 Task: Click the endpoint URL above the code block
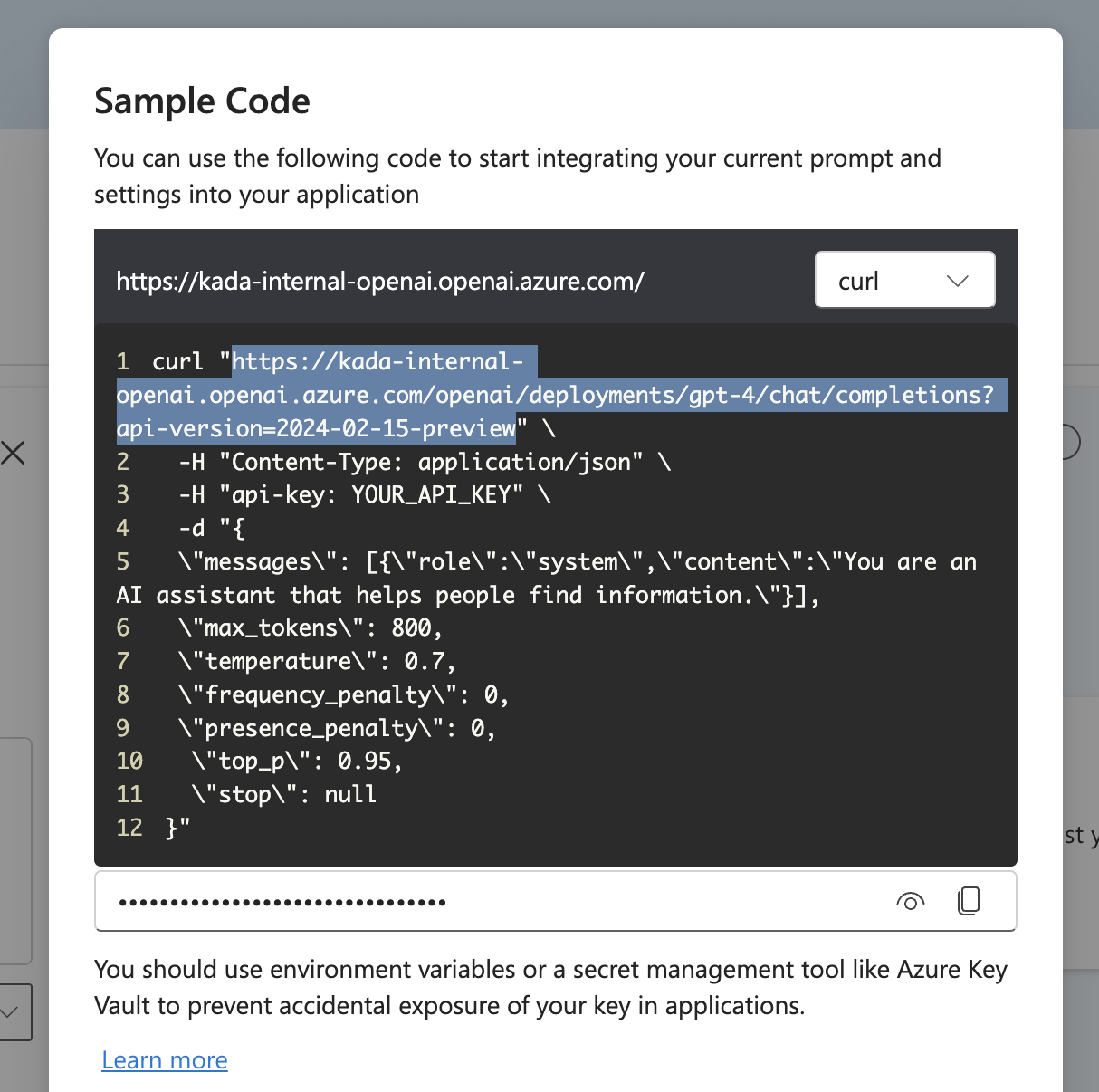click(x=380, y=281)
